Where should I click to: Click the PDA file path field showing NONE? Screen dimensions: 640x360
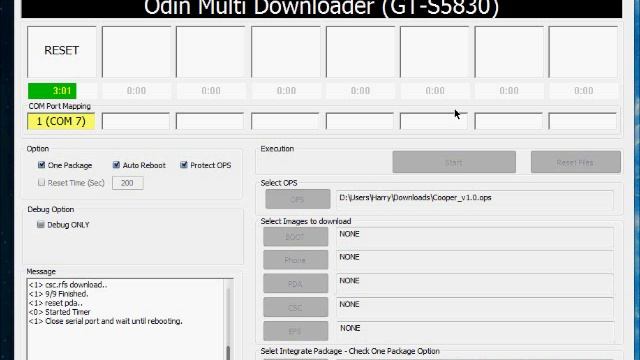tap(475, 285)
